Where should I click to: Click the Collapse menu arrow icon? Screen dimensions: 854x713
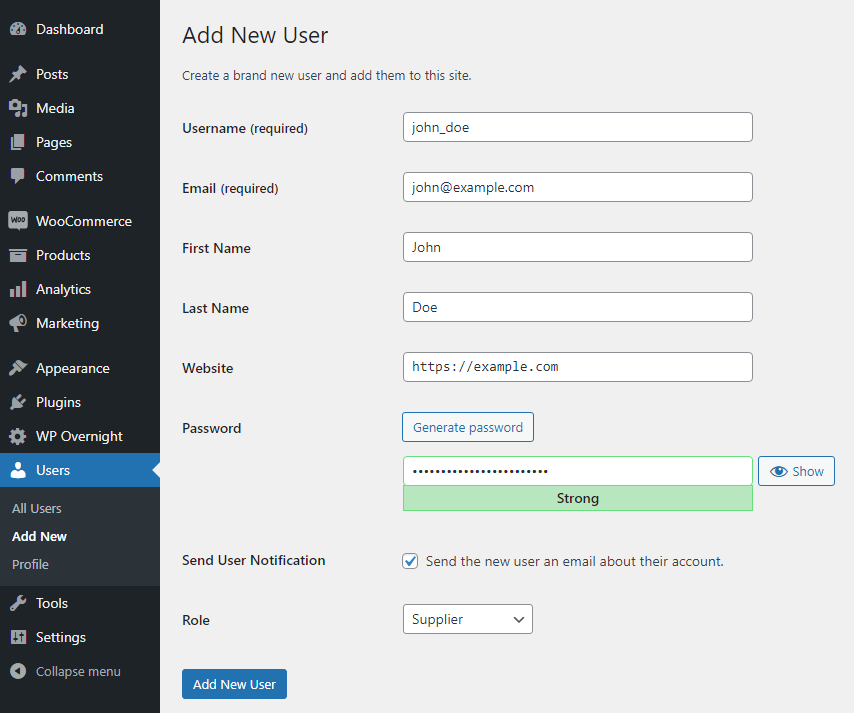click(x=18, y=671)
